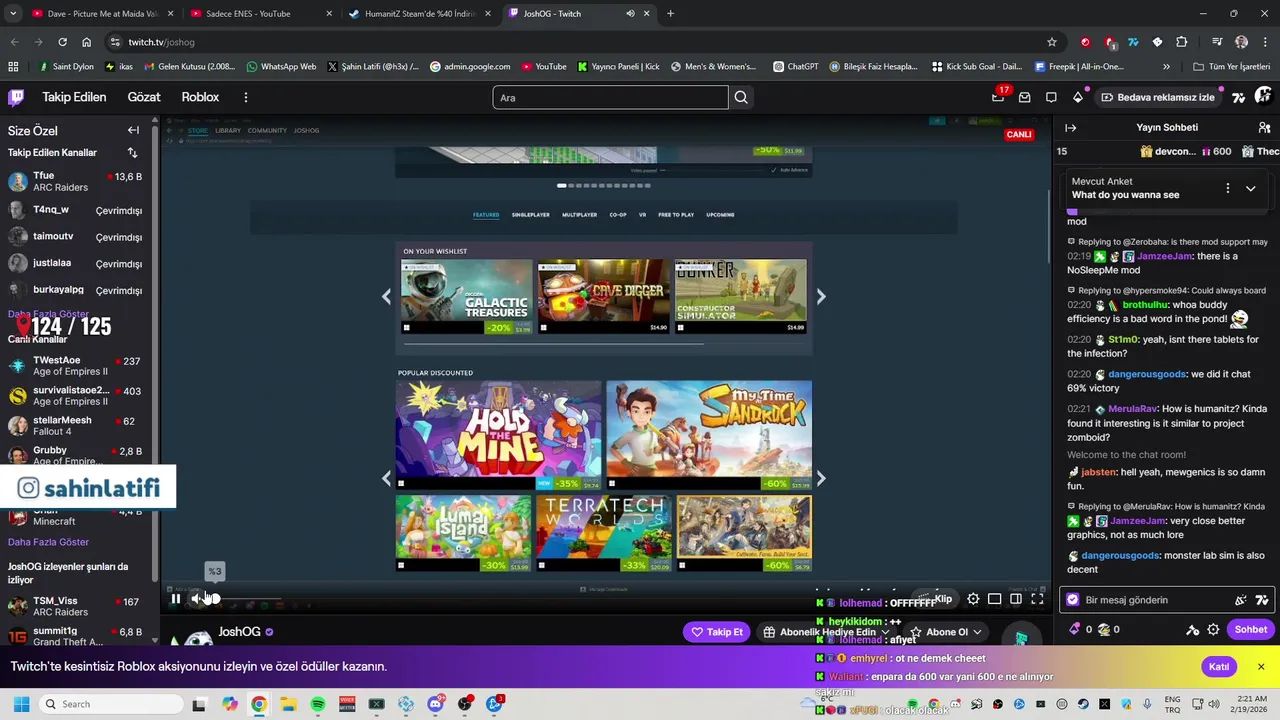This screenshot has height=720, width=1280.
Task: Open Spotify from the taskbar
Action: pyautogui.click(x=317, y=704)
